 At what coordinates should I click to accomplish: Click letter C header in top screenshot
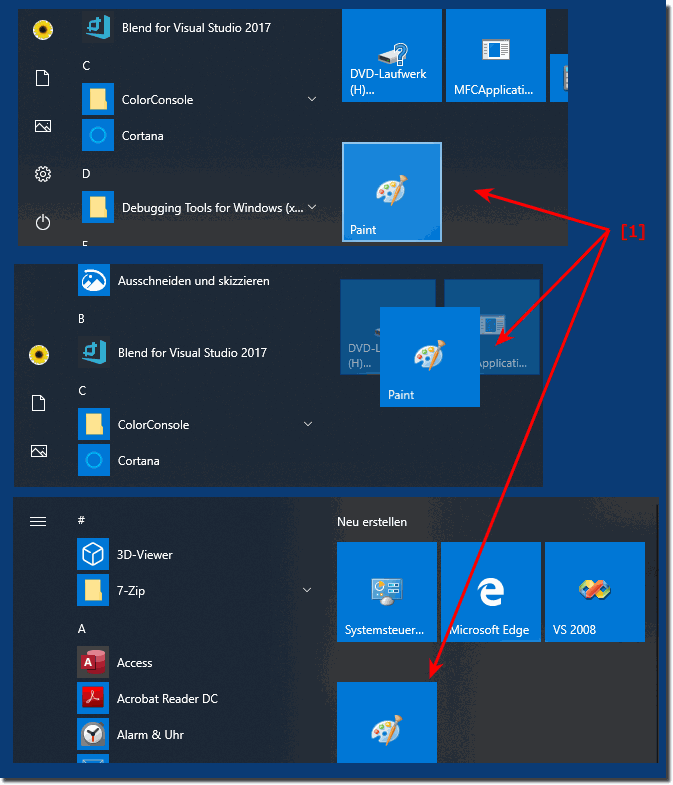86,66
